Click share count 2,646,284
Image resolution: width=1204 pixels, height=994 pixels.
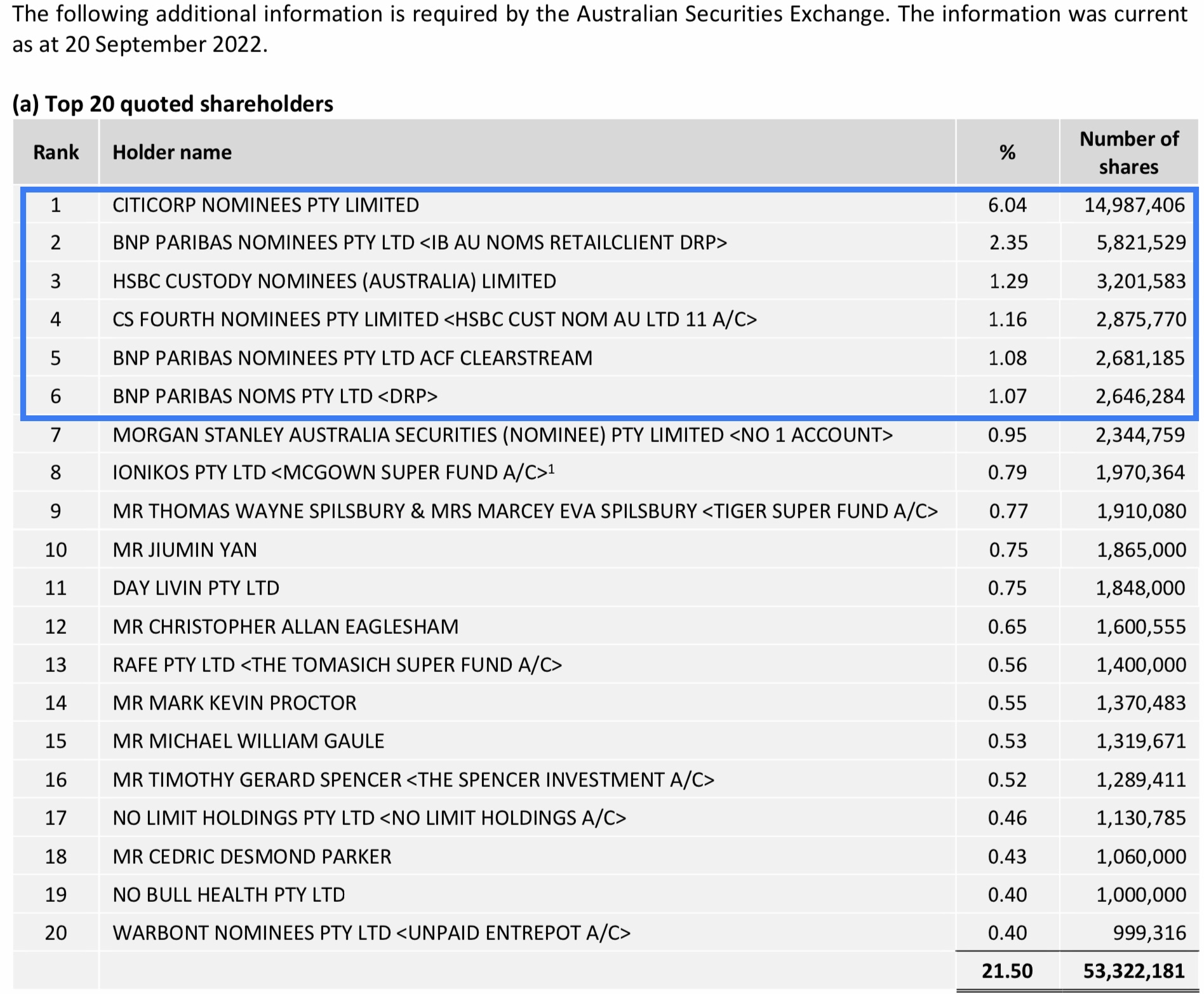point(1140,396)
